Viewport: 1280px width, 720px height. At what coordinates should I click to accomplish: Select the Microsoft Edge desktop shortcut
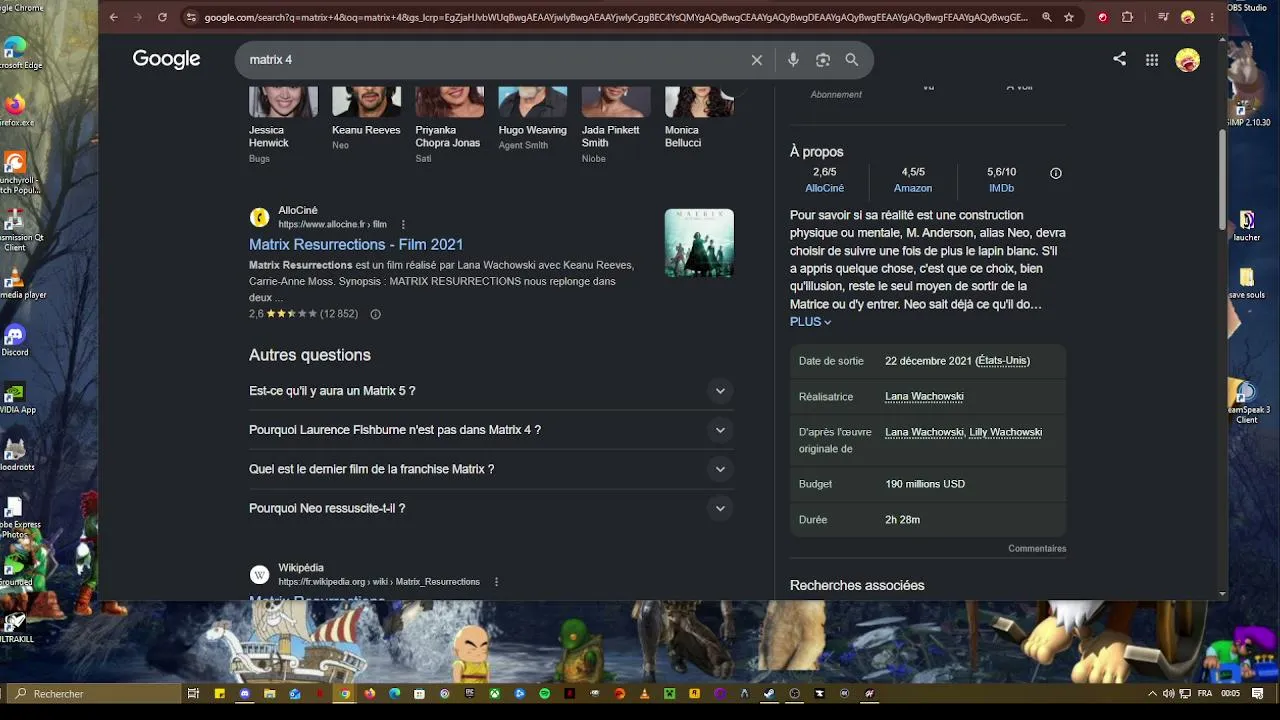tap(16, 53)
